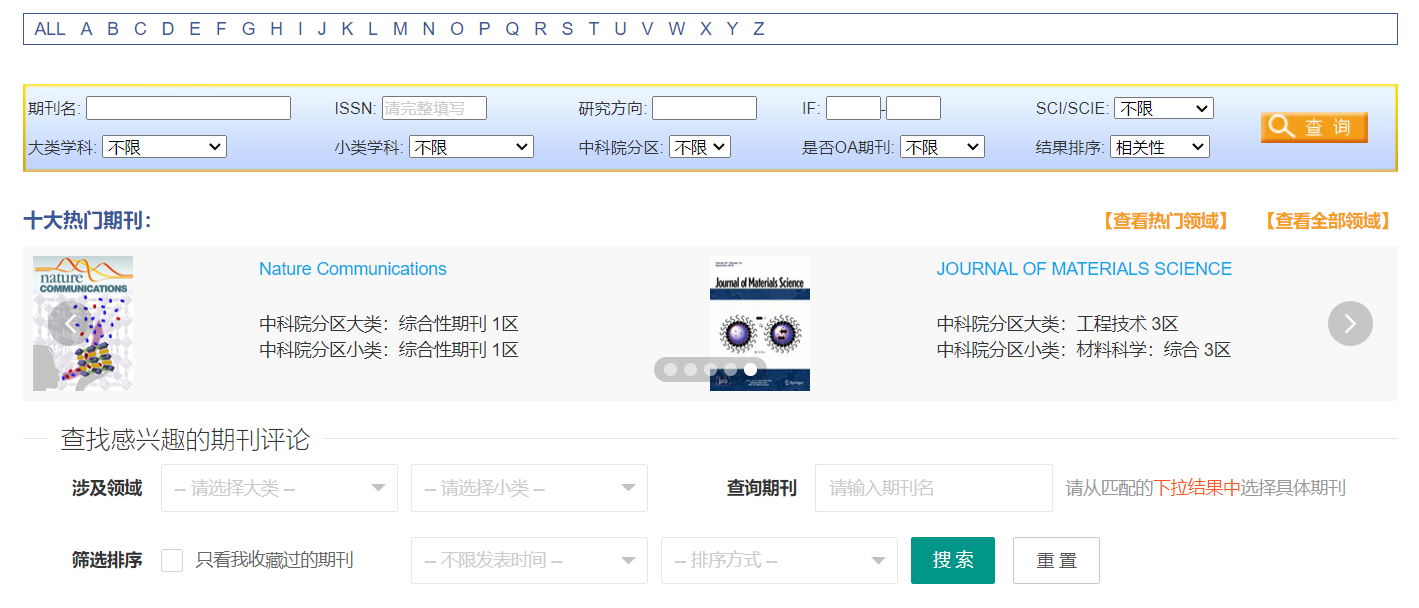
Task: Go to previous carousel slide arrow
Action: (70, 323)
